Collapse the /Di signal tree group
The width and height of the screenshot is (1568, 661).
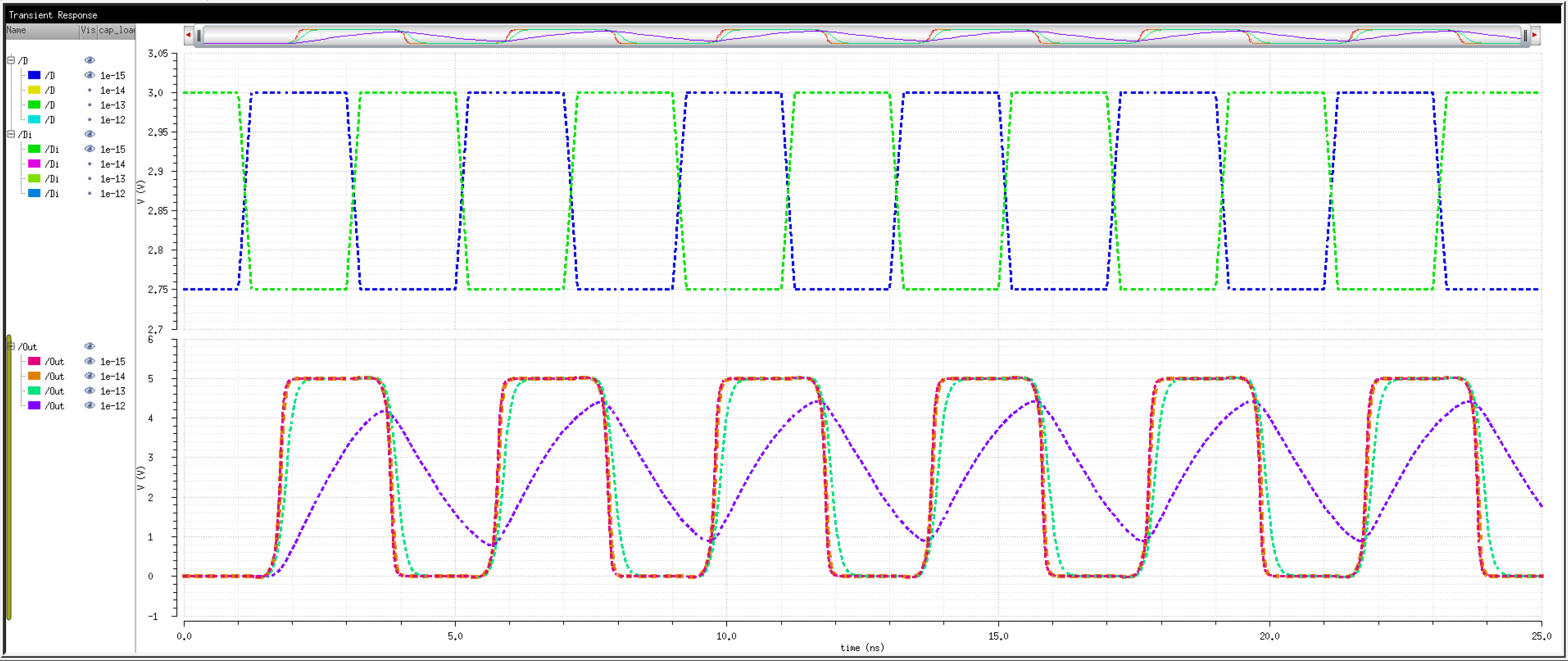[x=11, y=134]
